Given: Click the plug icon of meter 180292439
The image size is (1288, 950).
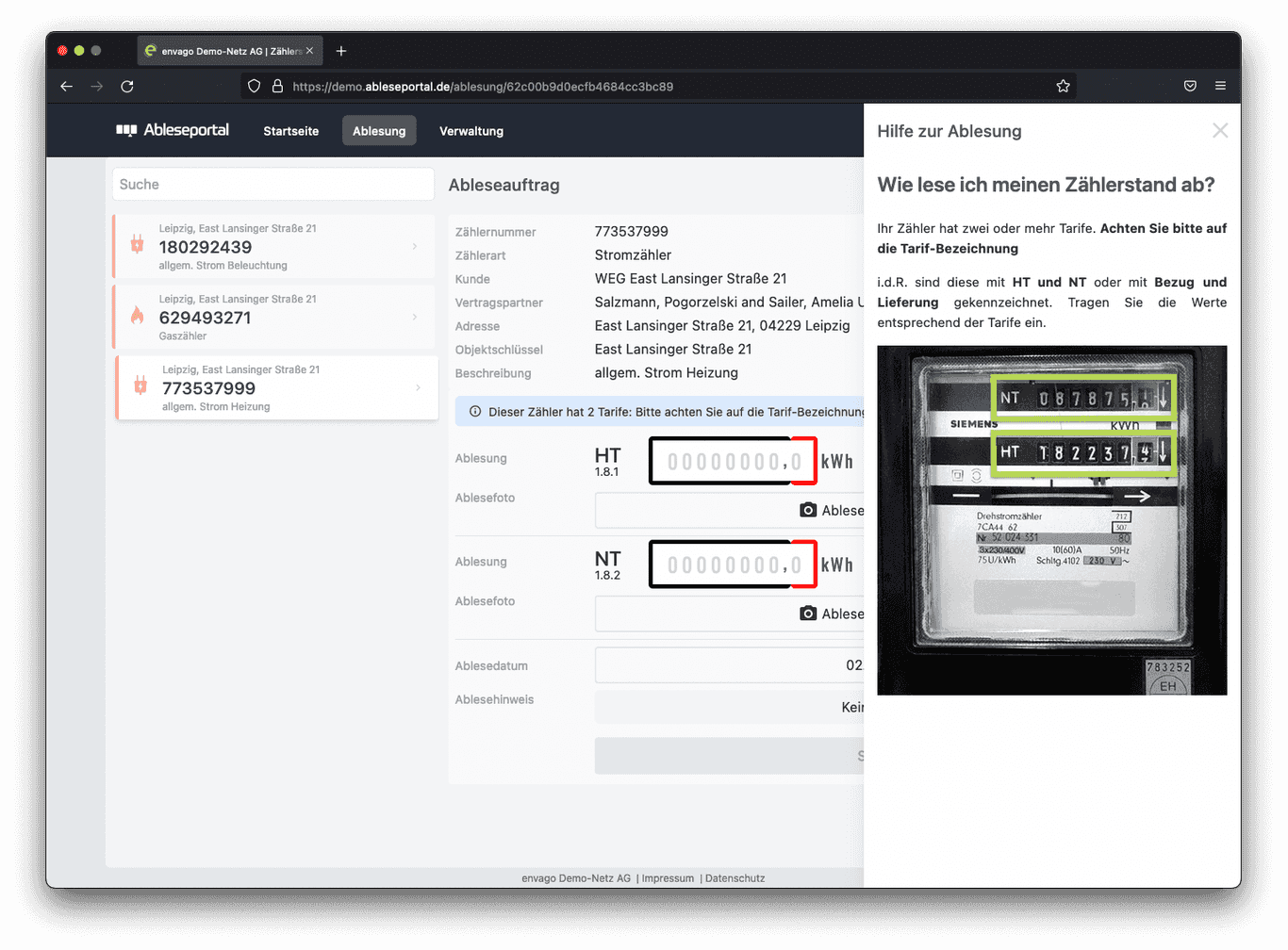Looking at the screenshot, I should click(138, 245).
